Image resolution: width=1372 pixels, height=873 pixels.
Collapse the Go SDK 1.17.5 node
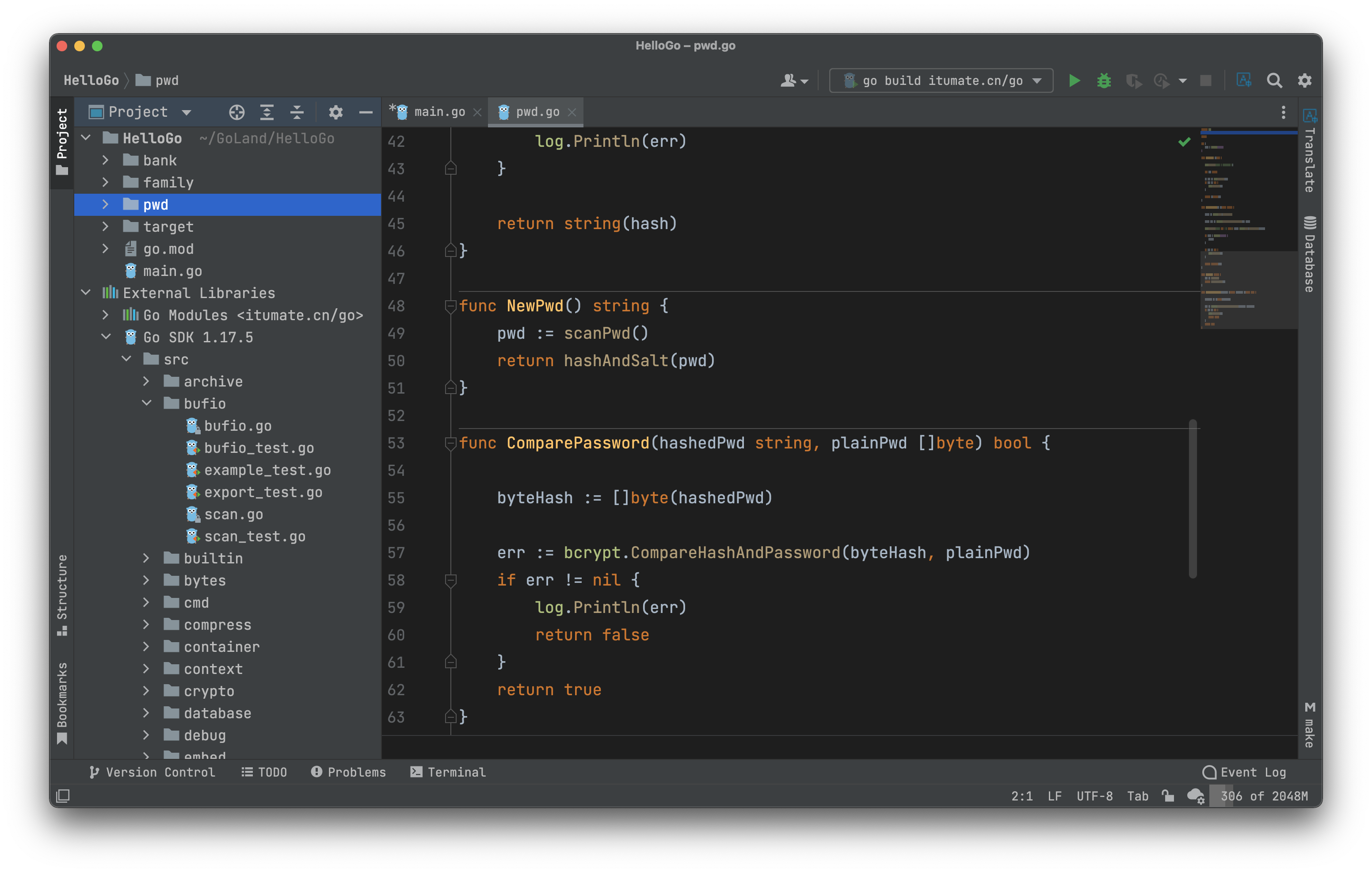click(105, 337)
